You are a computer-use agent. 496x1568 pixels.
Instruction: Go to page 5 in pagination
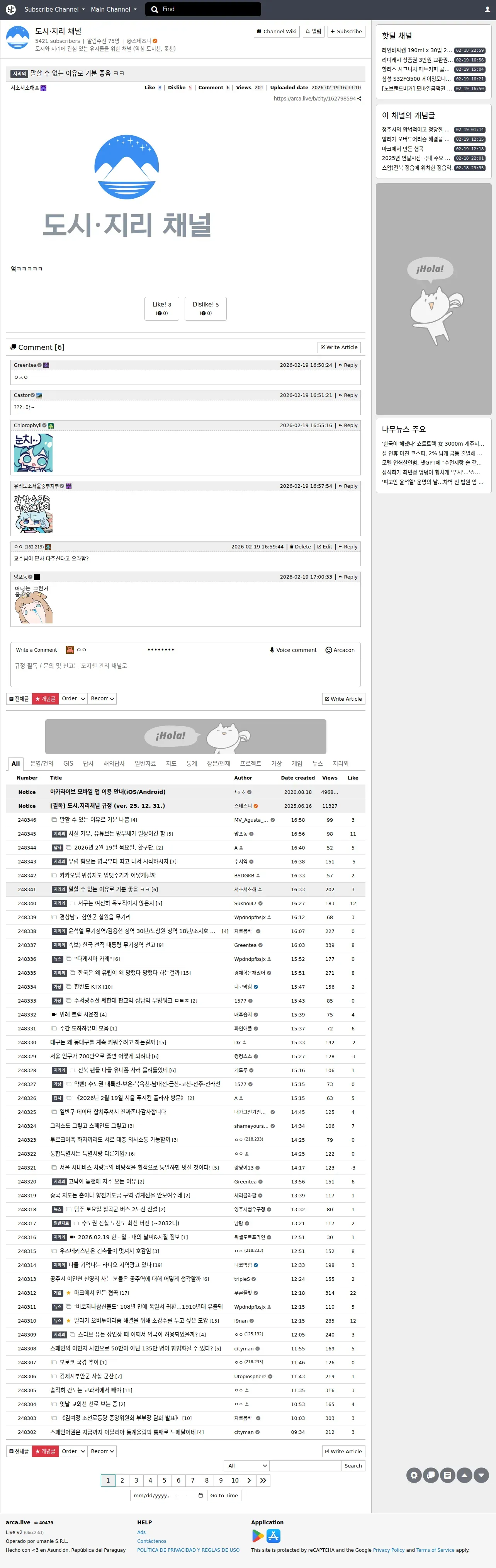pos(164,1480)
